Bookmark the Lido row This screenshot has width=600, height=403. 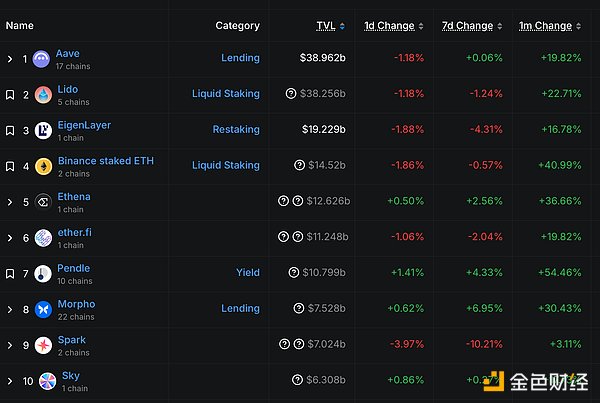10,95
